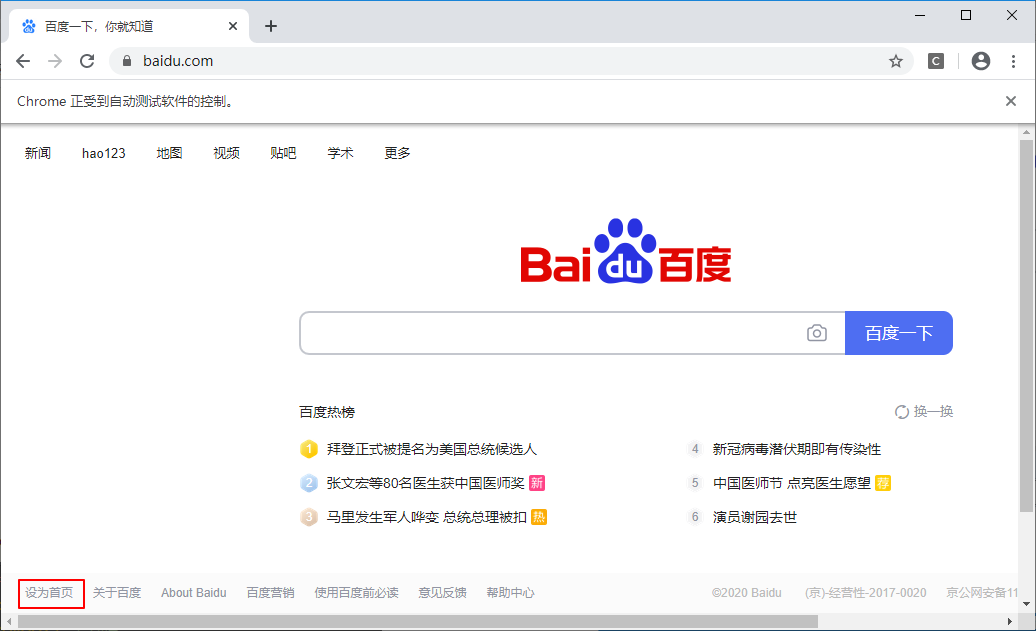Open a new tab with the plus button
The height and width of the screenshot is (631, 1036).
tap(270, 26)
